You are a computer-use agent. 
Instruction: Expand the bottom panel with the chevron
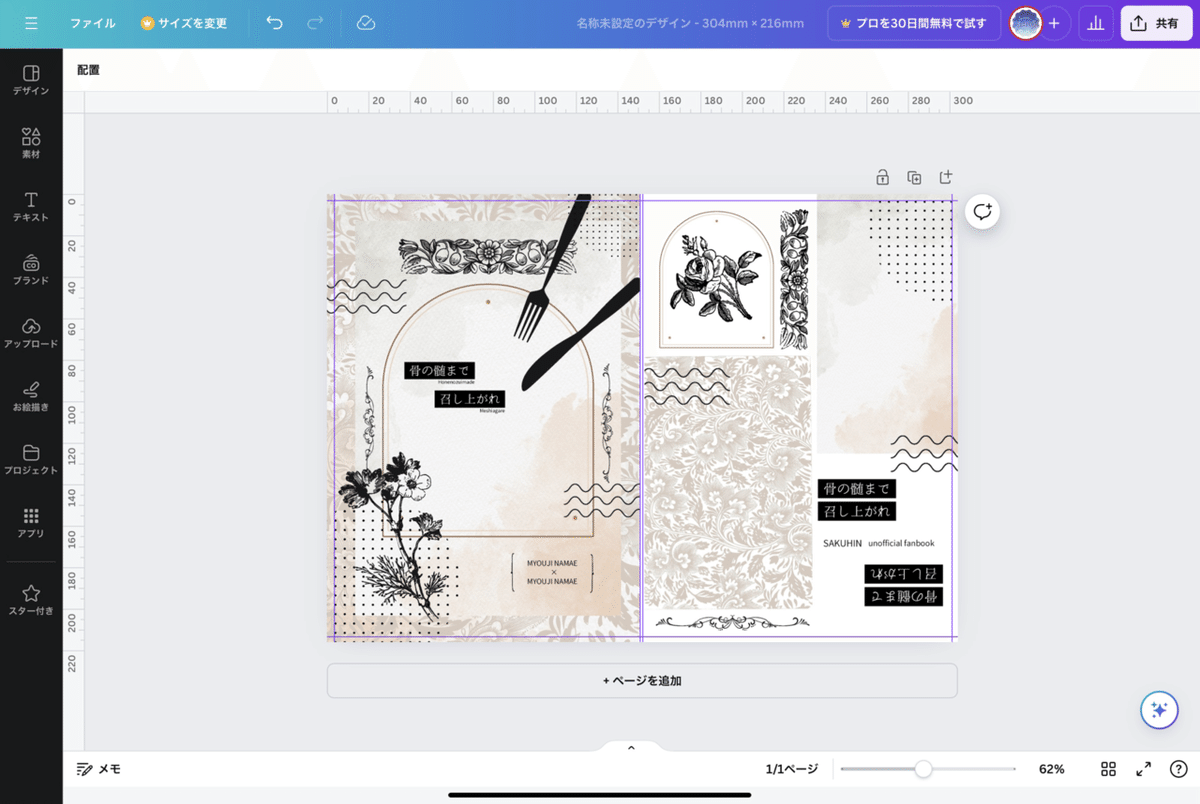[x=630, y=747]
